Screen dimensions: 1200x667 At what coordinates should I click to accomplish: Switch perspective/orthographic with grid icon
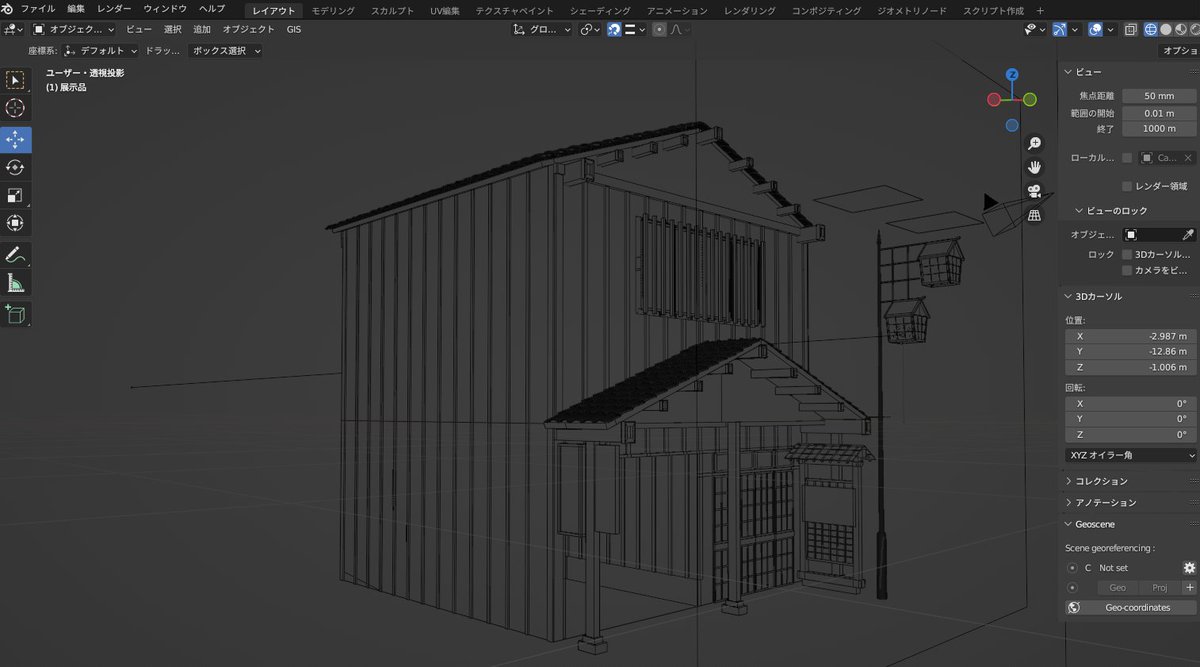tap(1035, 215)
